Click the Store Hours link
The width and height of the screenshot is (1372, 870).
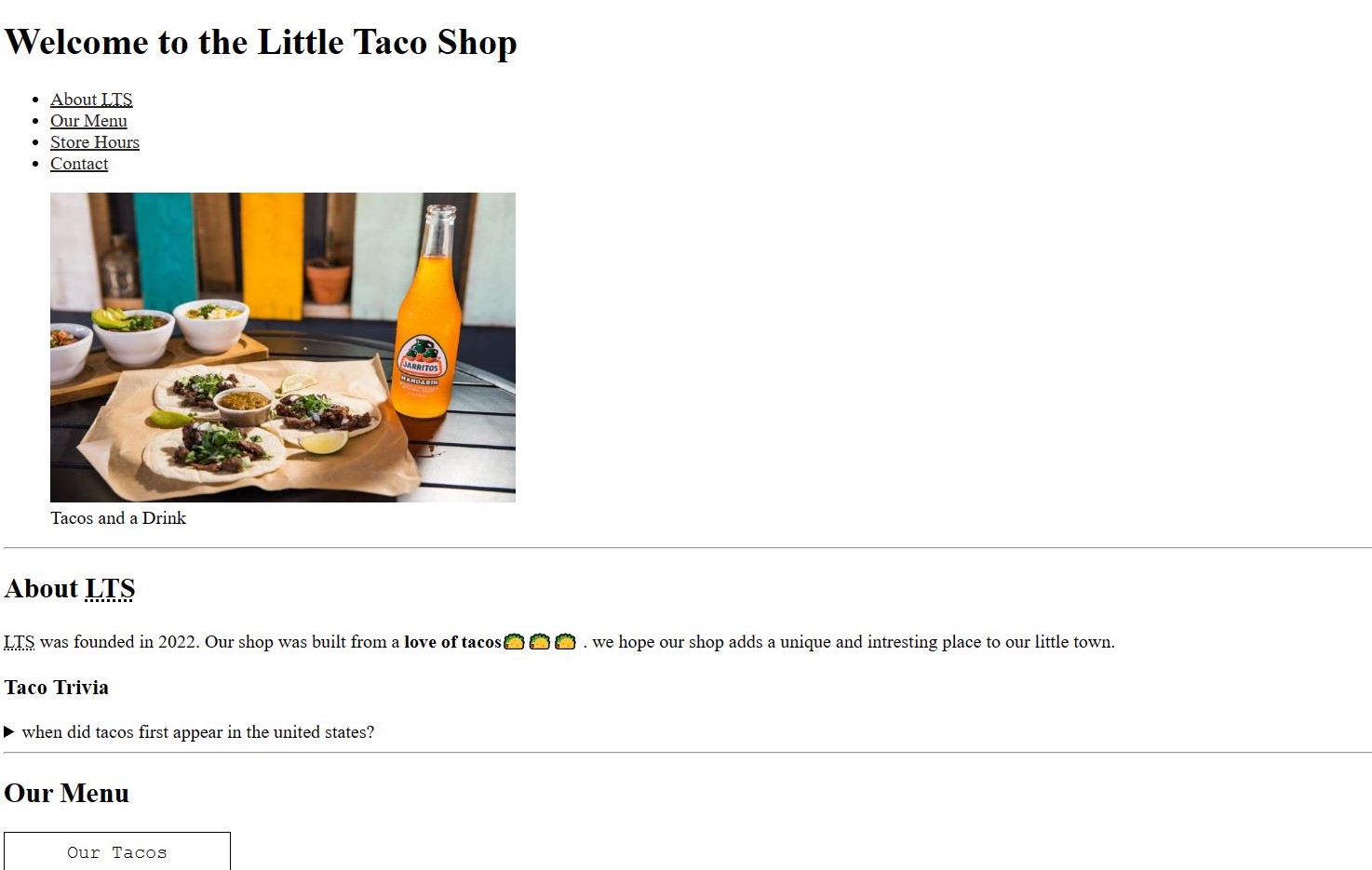coord(95,142)
